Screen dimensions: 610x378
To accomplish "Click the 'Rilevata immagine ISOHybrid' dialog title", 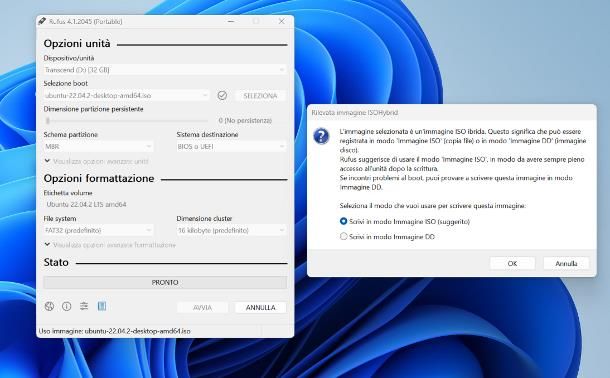I will (x=354, y=113).
